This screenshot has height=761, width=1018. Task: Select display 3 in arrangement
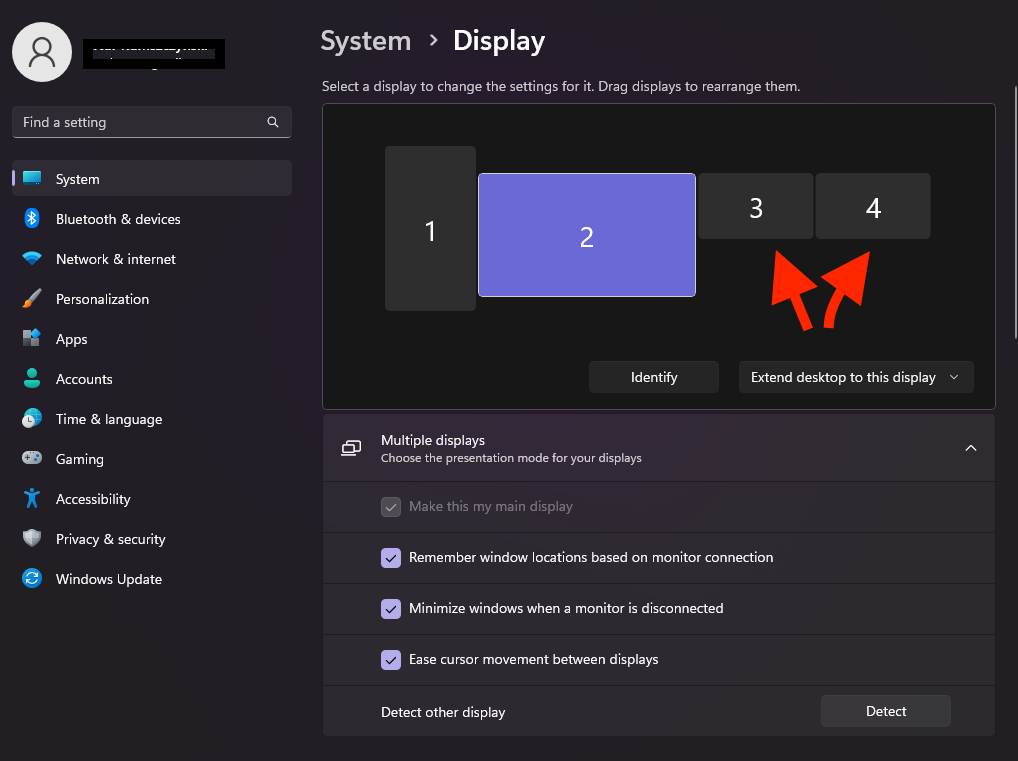coord(756,206)
